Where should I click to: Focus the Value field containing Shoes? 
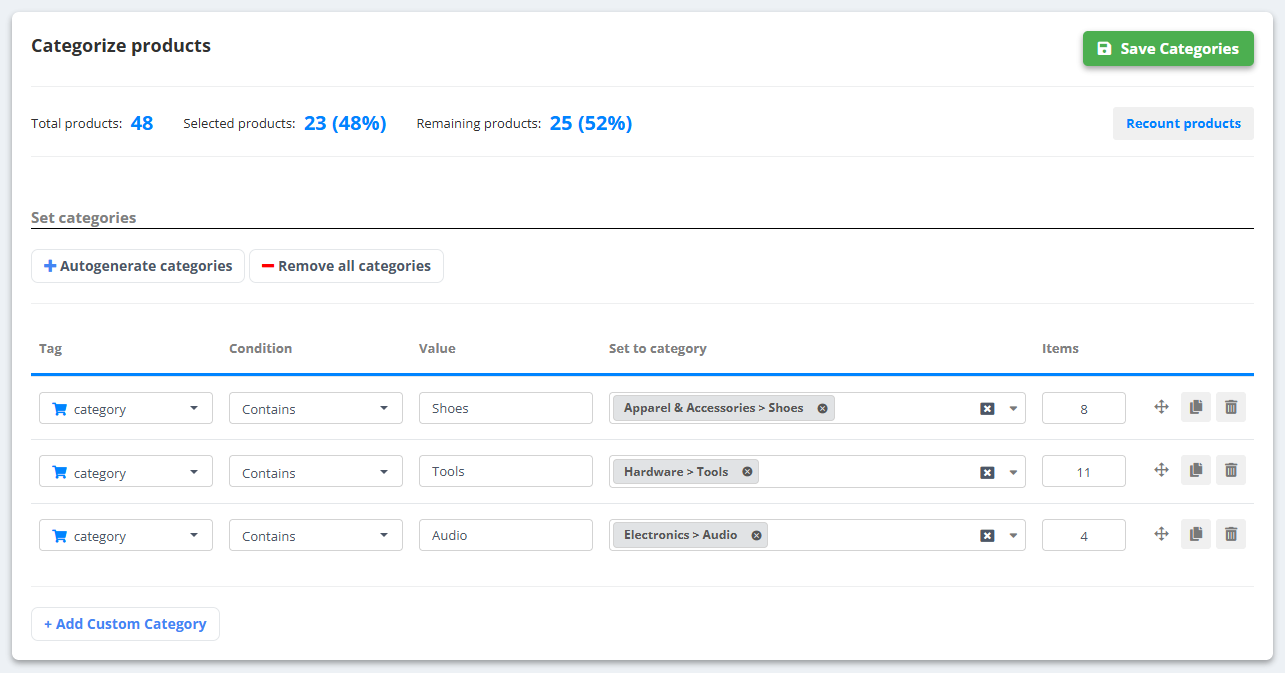[506, 408]
